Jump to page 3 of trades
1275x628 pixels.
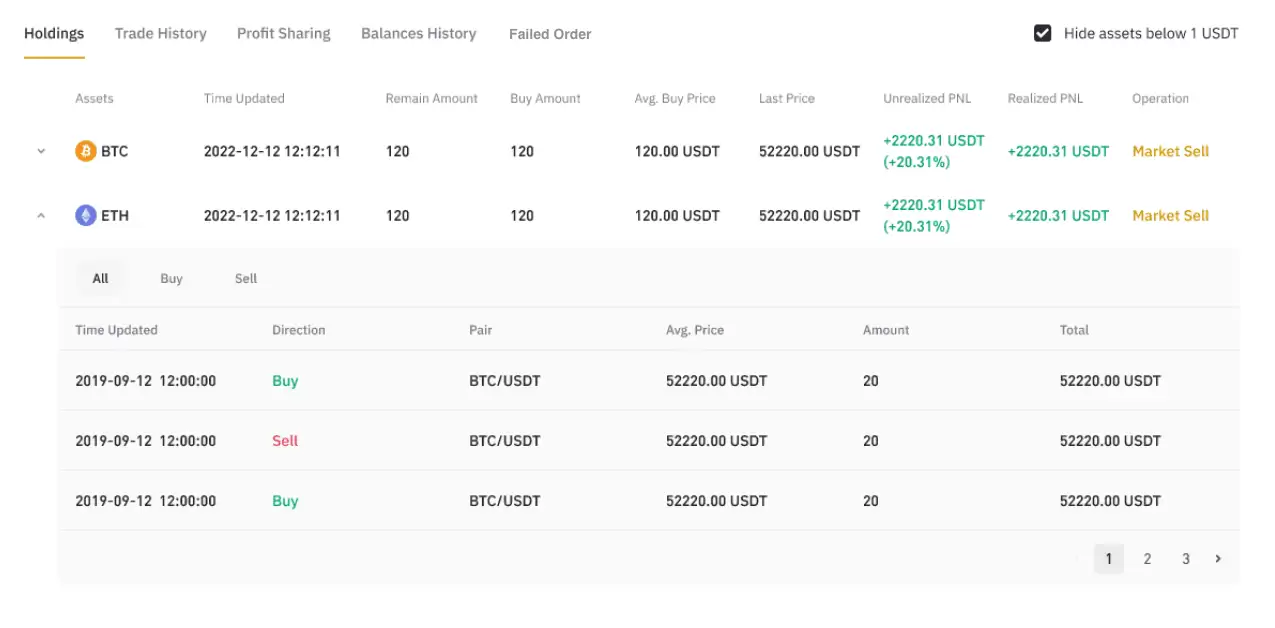point(1186,559)
